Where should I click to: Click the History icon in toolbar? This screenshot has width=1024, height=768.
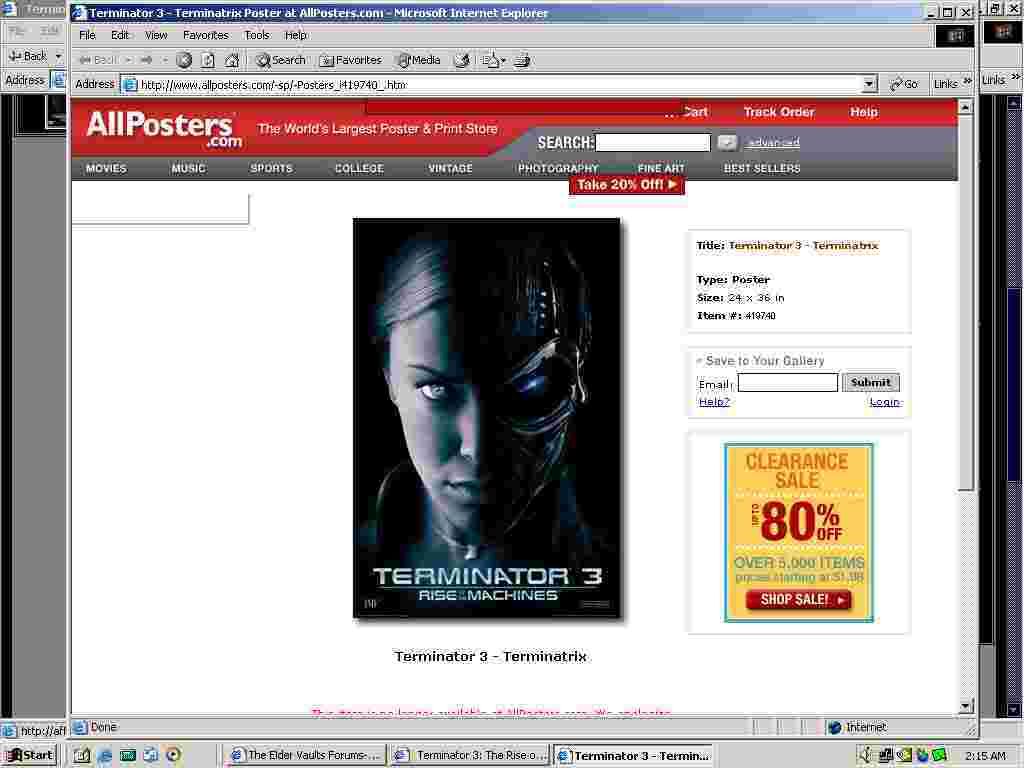(462, 60)
